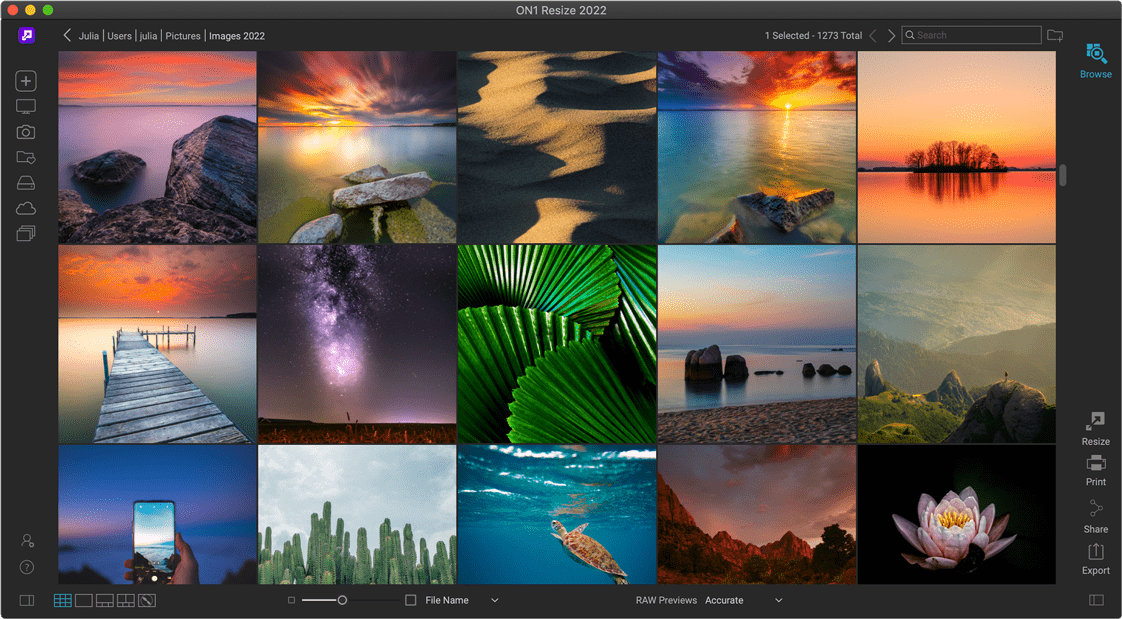The height and width of the screenshot is (619, 1122).
Task: Select the sand dunes thumbnail
Action: pyautogui.click(x=557, y=147)
